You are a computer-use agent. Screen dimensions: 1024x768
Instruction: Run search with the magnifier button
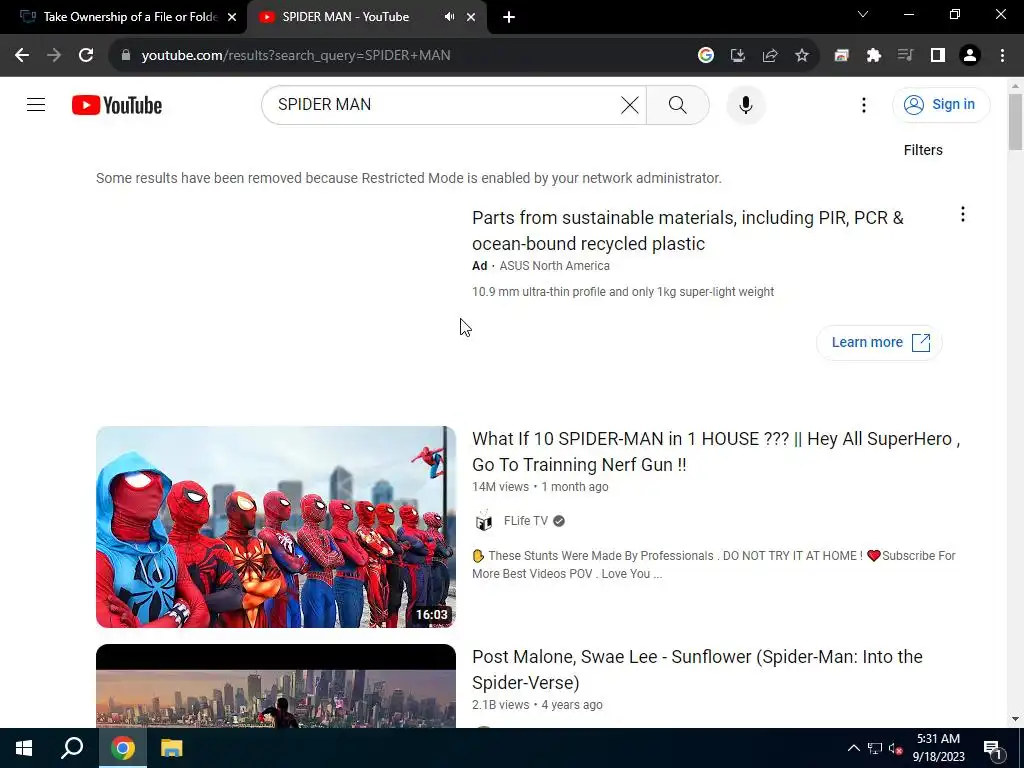[678, 104]
